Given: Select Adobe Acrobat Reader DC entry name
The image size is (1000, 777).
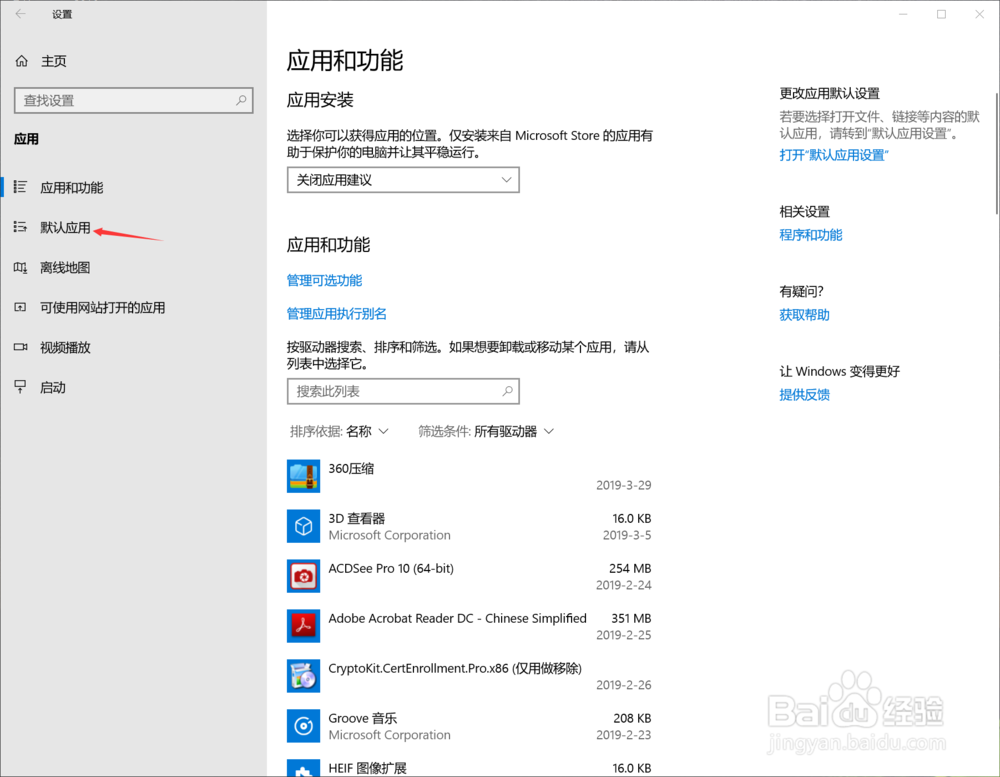Looking at the screenshot, I should pyautogui.click(x=457, y=618).
